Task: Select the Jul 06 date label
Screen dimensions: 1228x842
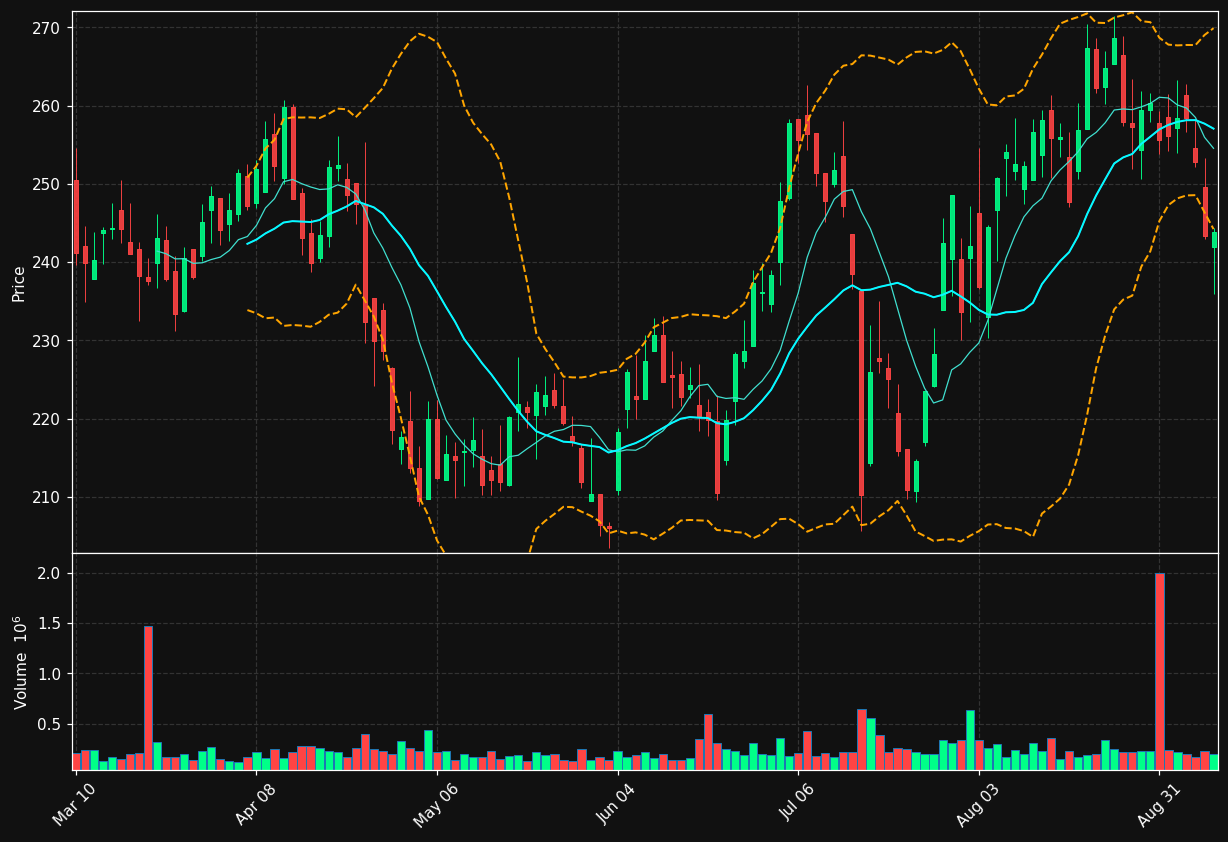Action: coord(797,805)
